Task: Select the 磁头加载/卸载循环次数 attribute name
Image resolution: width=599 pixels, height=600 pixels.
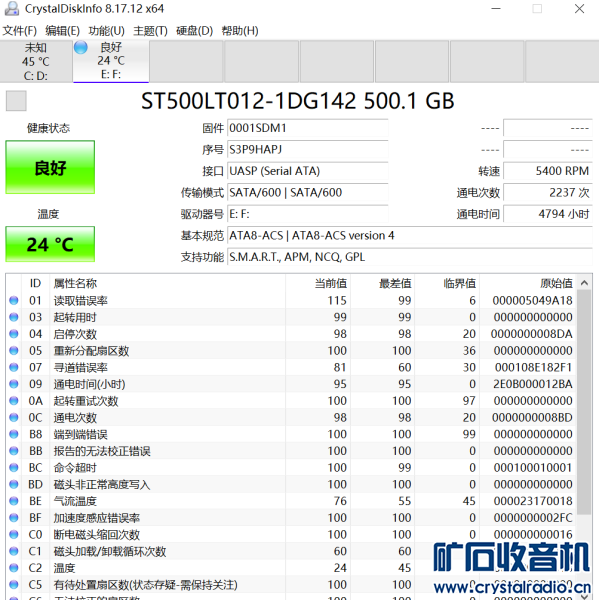Action: 110,551
